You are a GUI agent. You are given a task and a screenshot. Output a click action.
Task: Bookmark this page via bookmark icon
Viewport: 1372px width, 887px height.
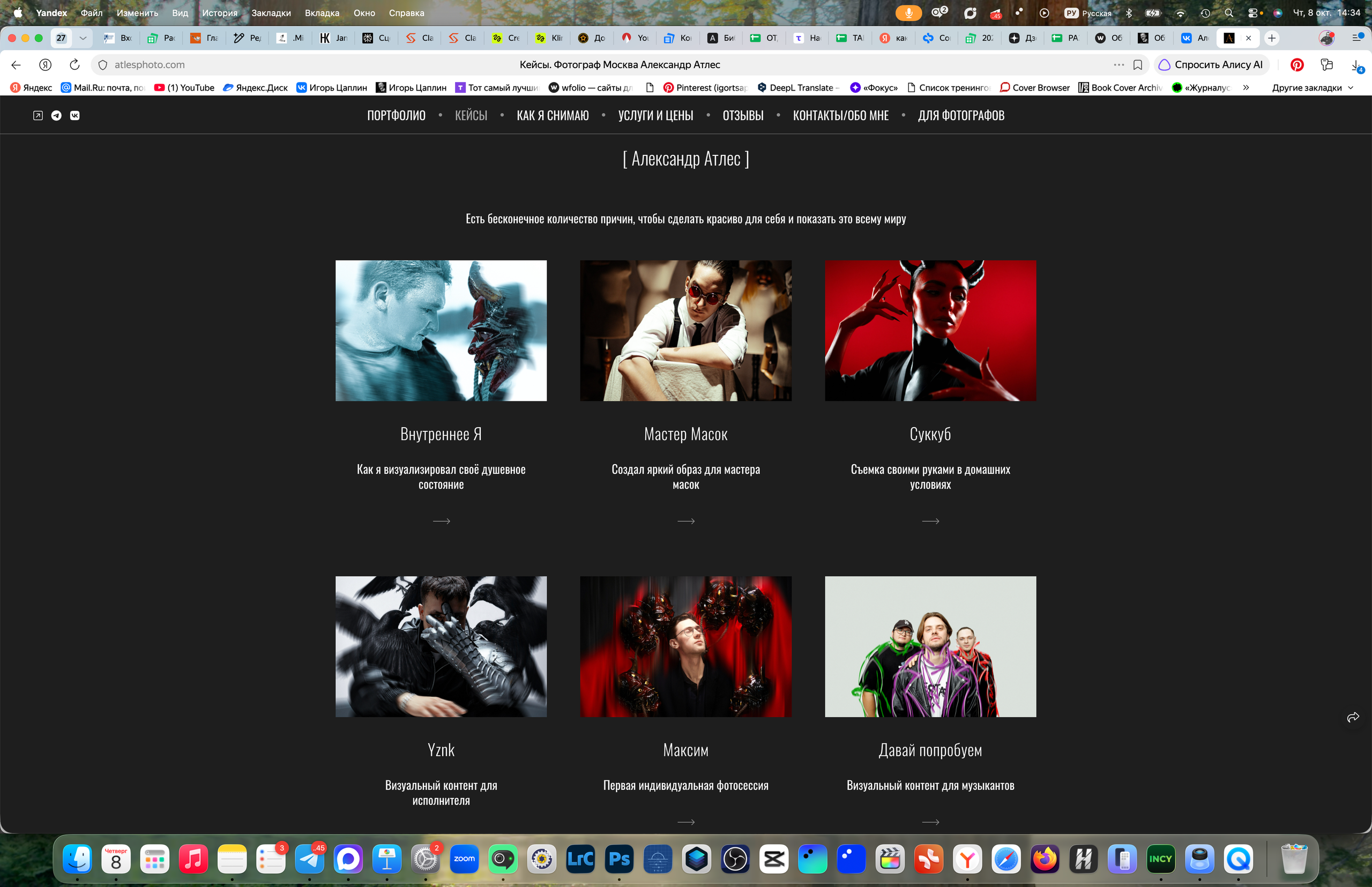[1138, 64]
